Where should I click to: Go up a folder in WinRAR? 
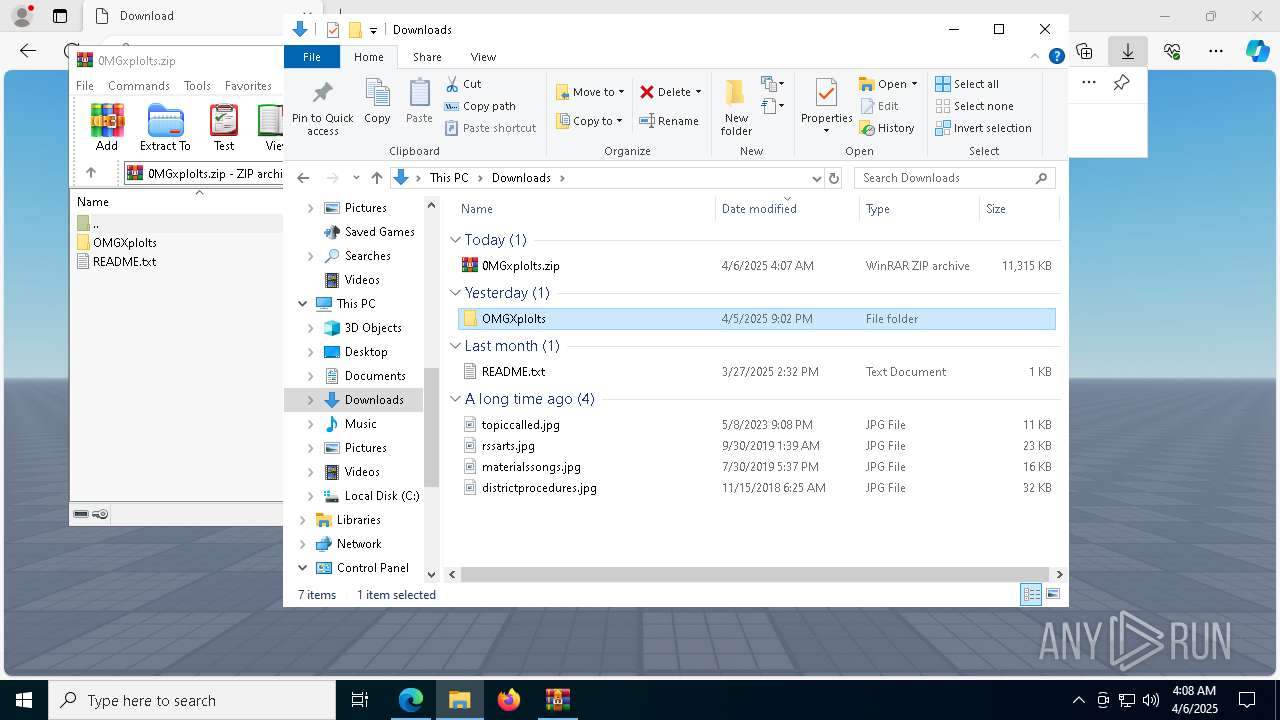coord(91,173)
